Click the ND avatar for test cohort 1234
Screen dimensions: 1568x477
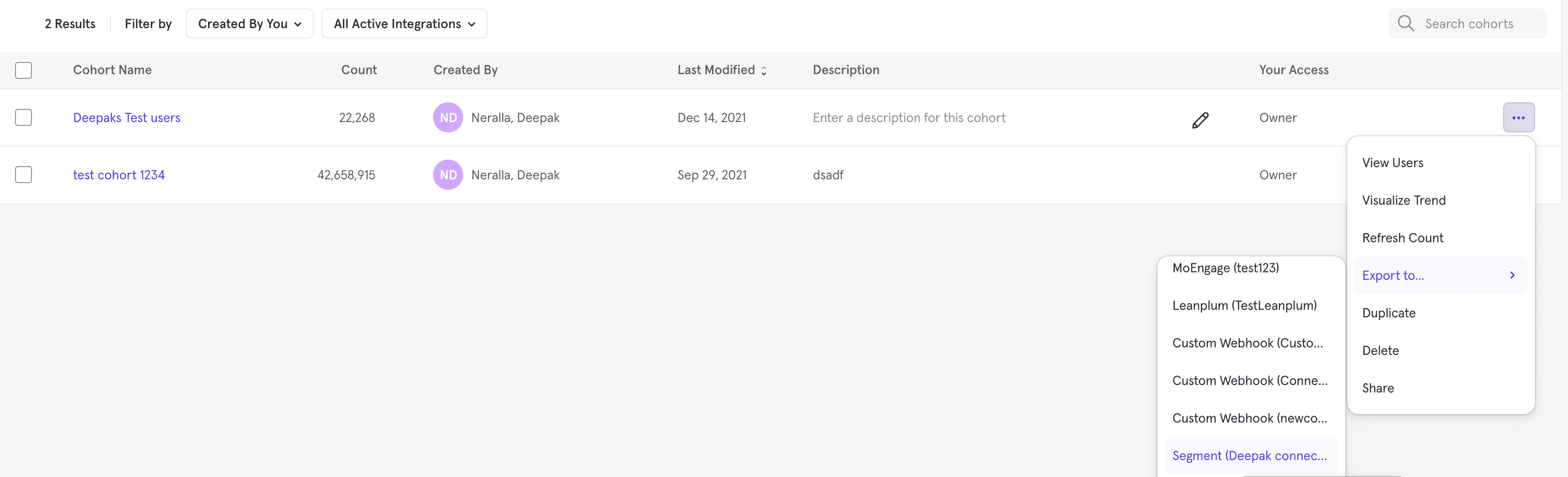(x=448, y=175)
